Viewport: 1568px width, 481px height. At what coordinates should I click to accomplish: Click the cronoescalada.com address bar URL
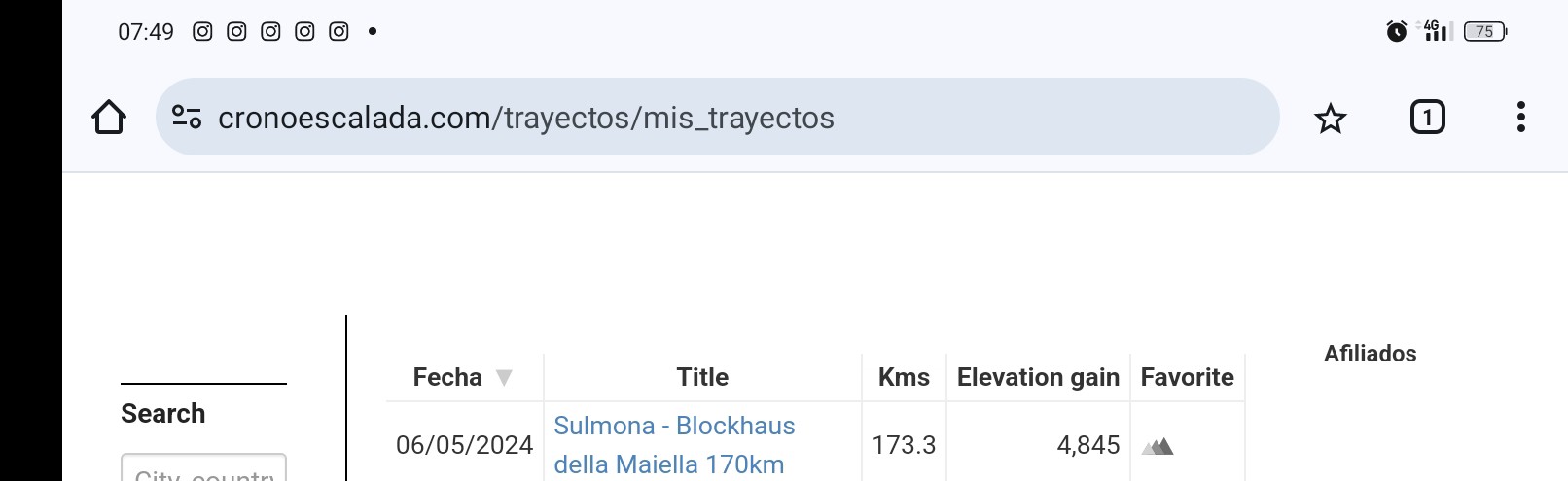click(526, 118)
